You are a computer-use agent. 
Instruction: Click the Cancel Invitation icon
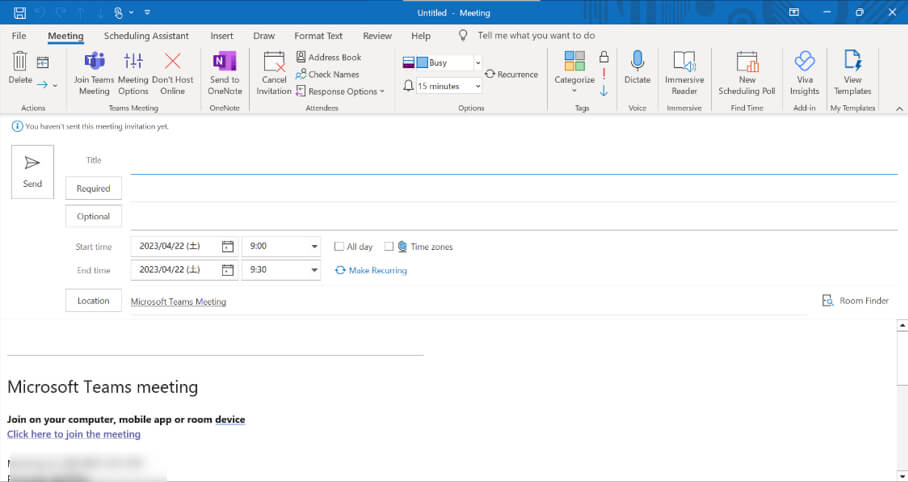[274, 62]
